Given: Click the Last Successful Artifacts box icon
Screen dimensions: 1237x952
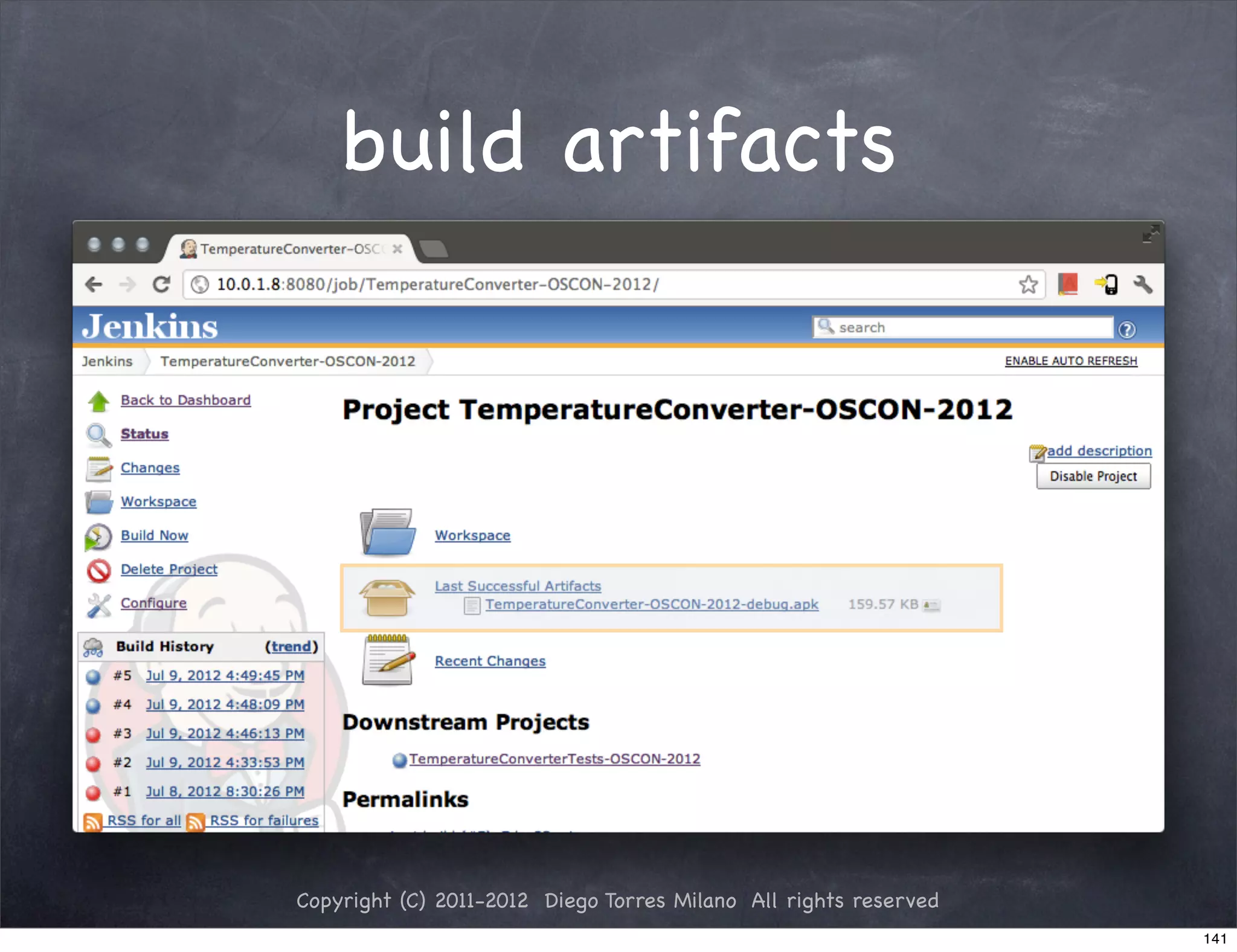Looking at the screenshot, I should click(387, 597).
